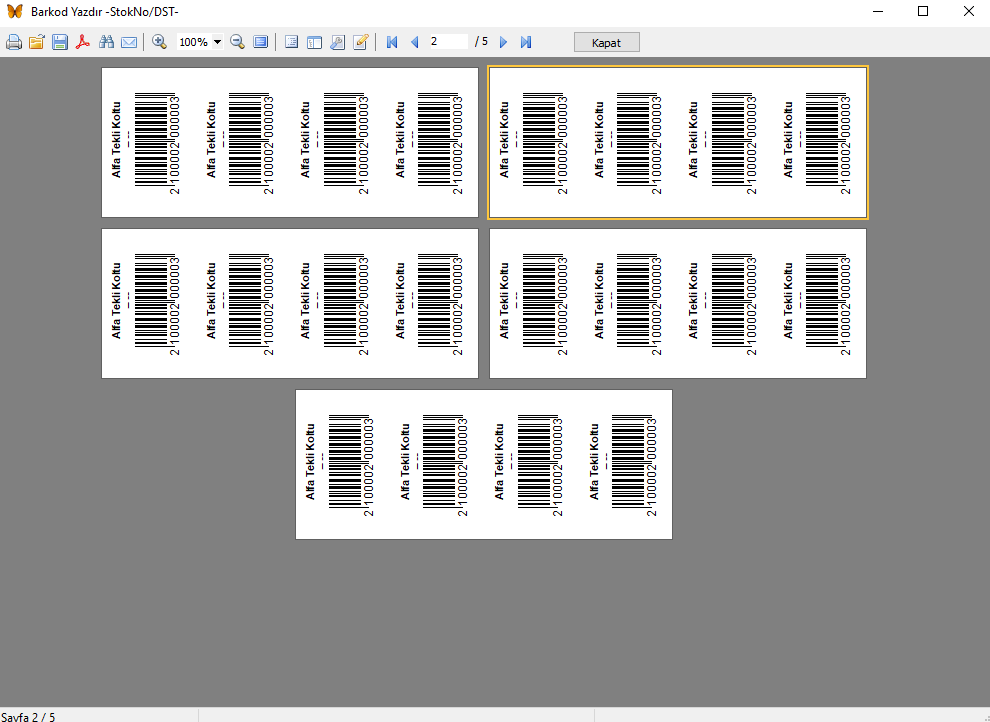Print the barcode report
The image size is (990, 722).
[14, 42]
